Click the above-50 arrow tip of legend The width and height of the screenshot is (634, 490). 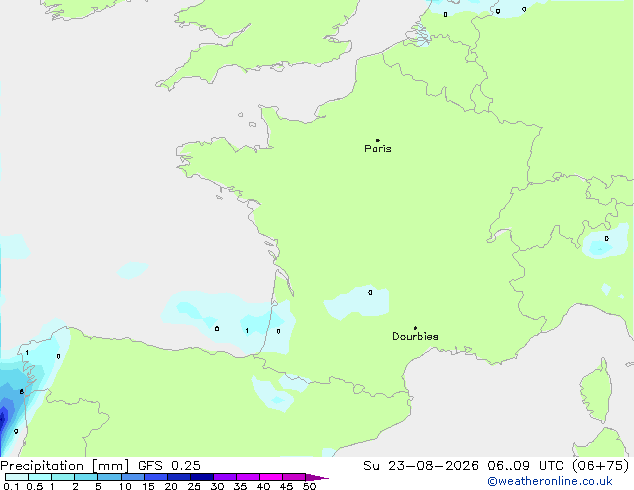317,477
